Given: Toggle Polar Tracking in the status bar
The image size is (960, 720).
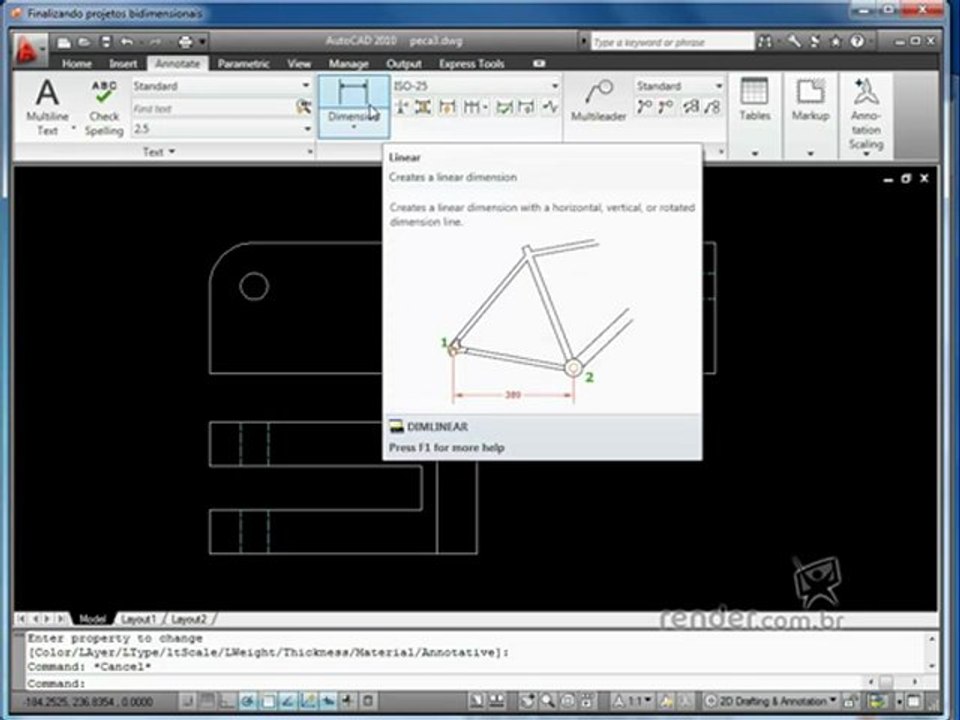Looking at the screenshot, I should point(247,701).
